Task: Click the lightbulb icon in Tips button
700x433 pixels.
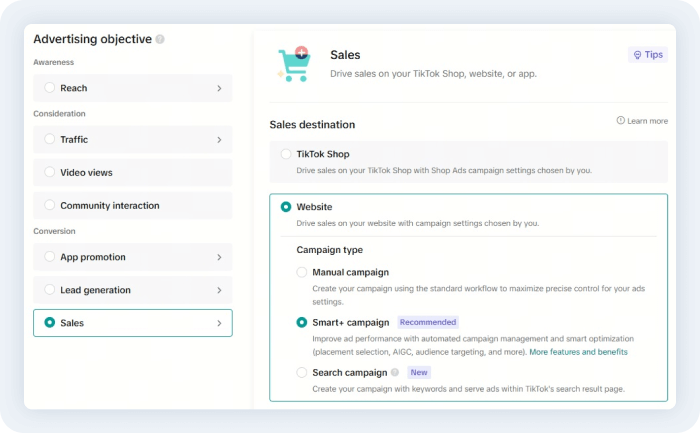Action: coord(636,55)
